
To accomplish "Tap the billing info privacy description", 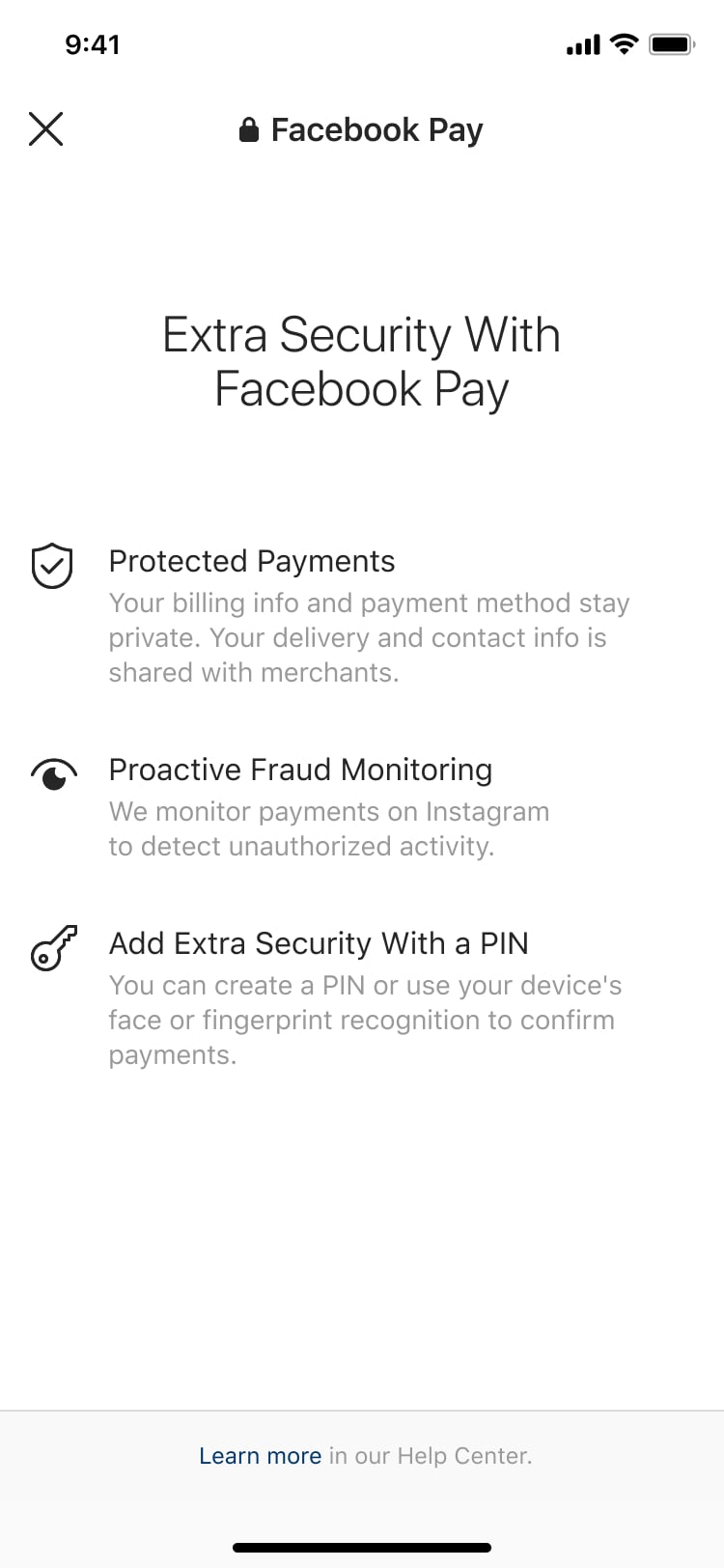I will (369, 637).
